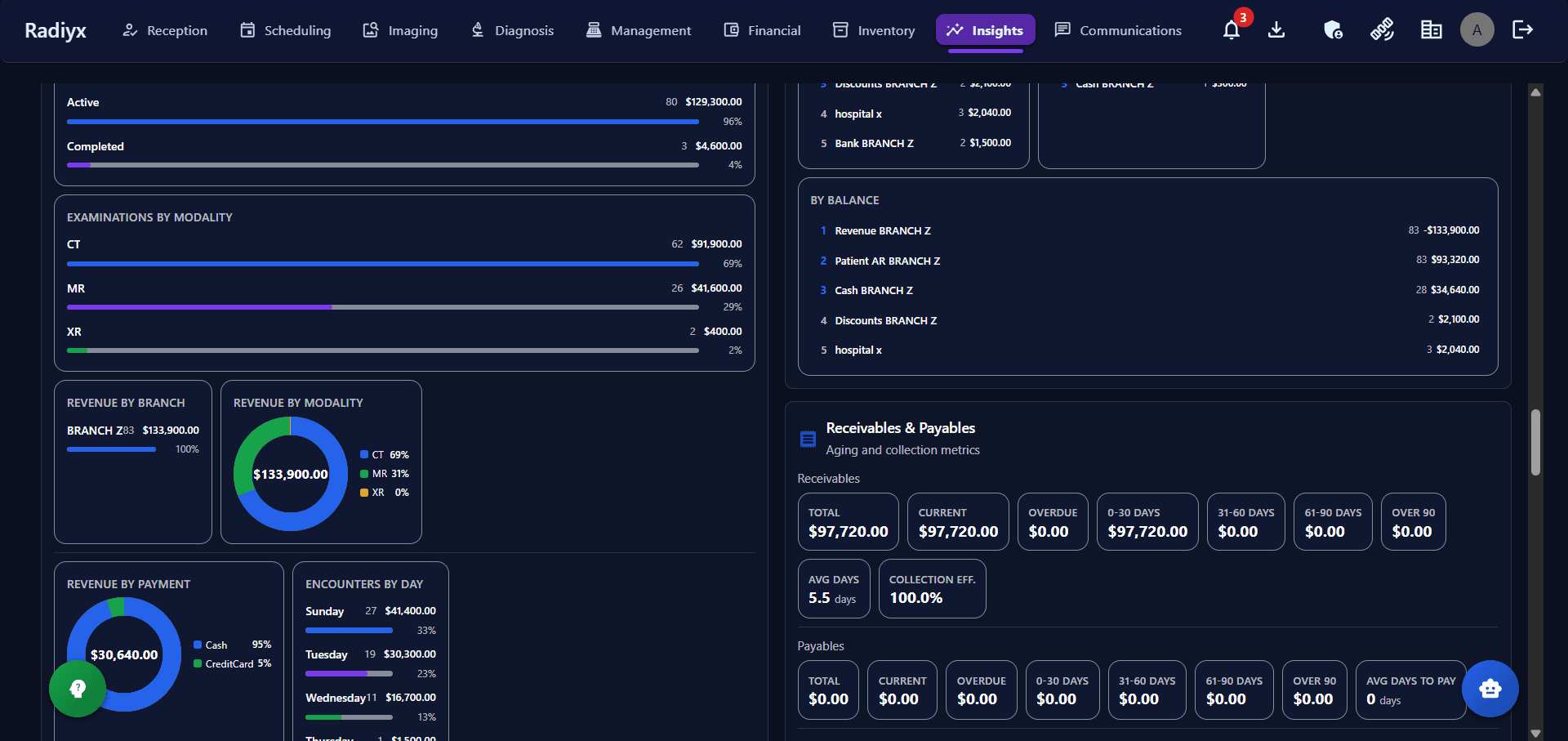This screenshot has height=741, width=1568.
Task: Select the Insights tab
Action: (986, 30)
